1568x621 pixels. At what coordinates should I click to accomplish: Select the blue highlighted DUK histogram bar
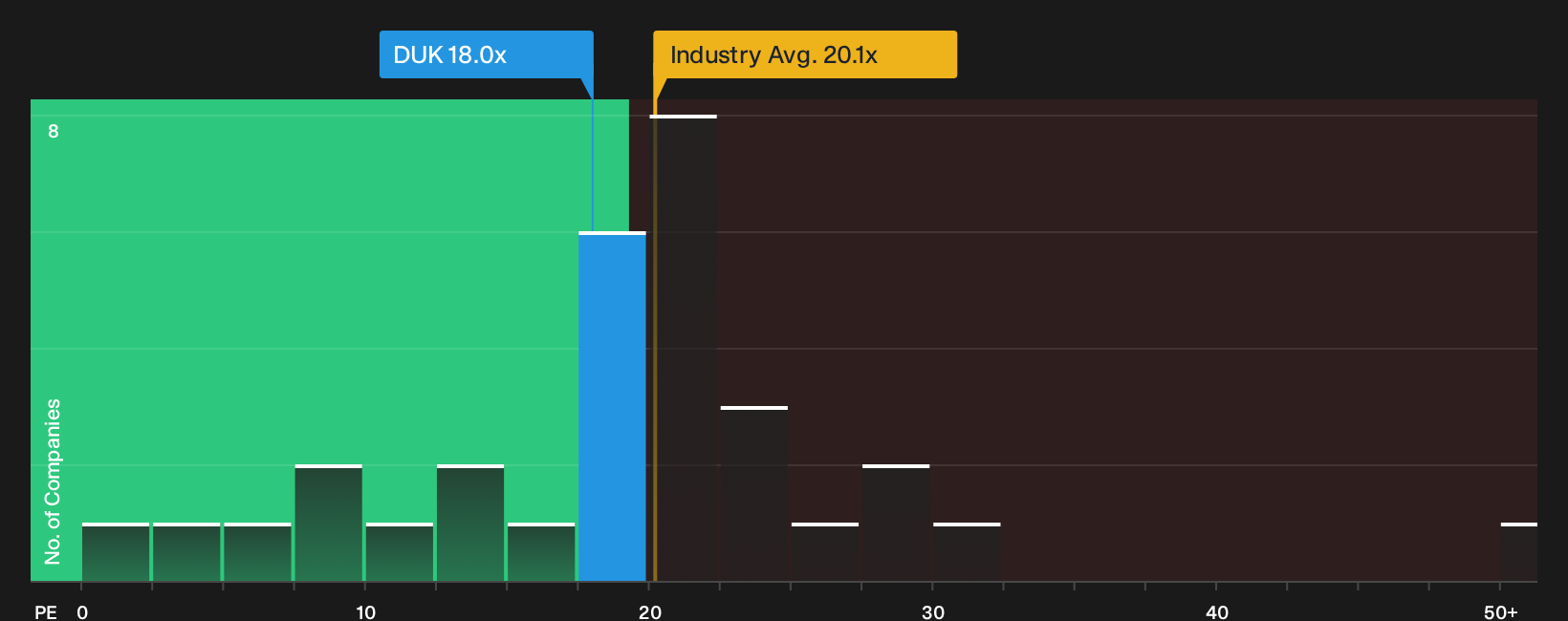(x=612, y=406)
